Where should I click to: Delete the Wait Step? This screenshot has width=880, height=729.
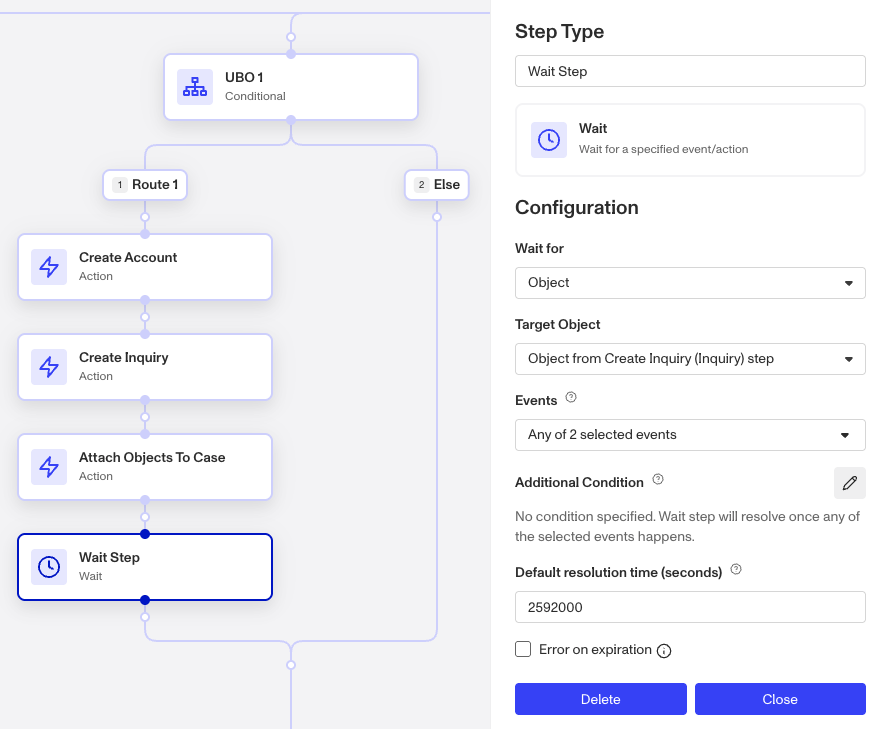[601, 699]
